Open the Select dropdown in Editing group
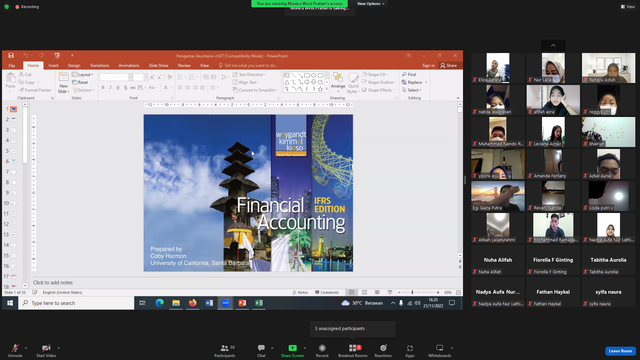Image resolution: width=640 pixels, height=360 pixels. click(x=411, y=90)
